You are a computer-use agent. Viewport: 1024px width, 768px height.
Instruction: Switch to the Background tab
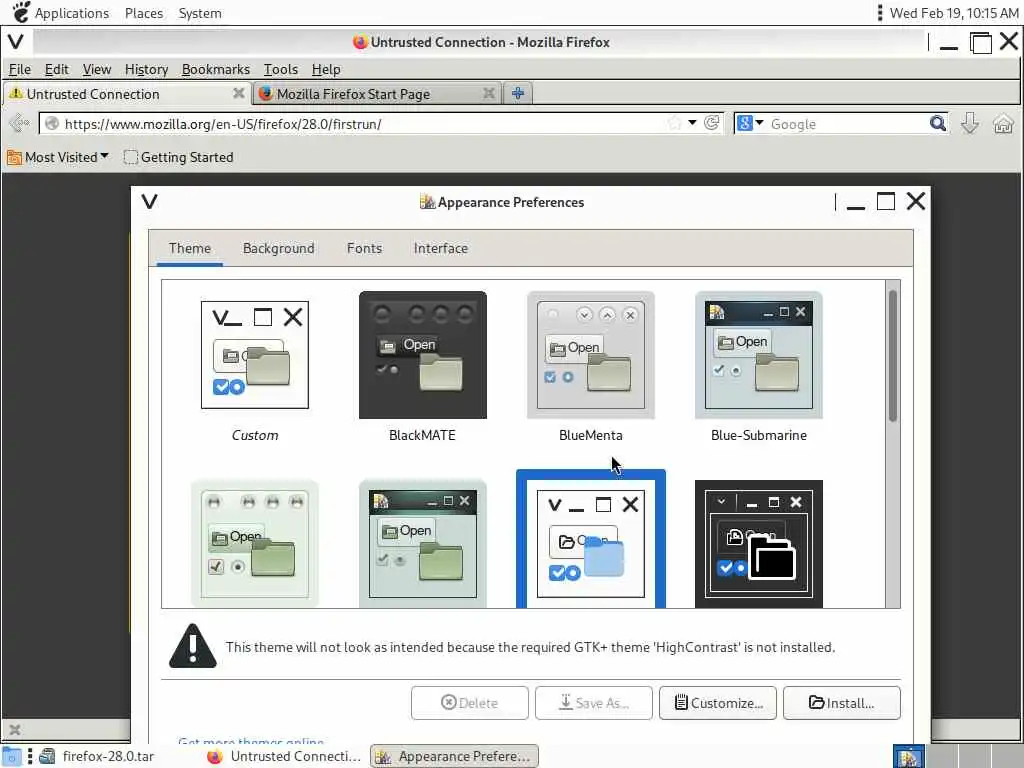(278, 248)
